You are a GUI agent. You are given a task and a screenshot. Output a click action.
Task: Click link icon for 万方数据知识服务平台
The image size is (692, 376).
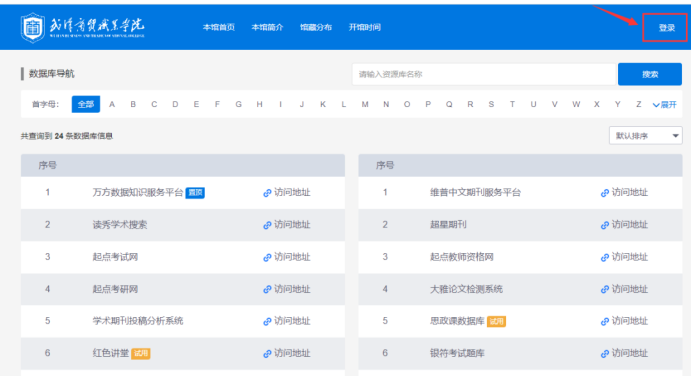pyautogui.click(x=267, y=193)
